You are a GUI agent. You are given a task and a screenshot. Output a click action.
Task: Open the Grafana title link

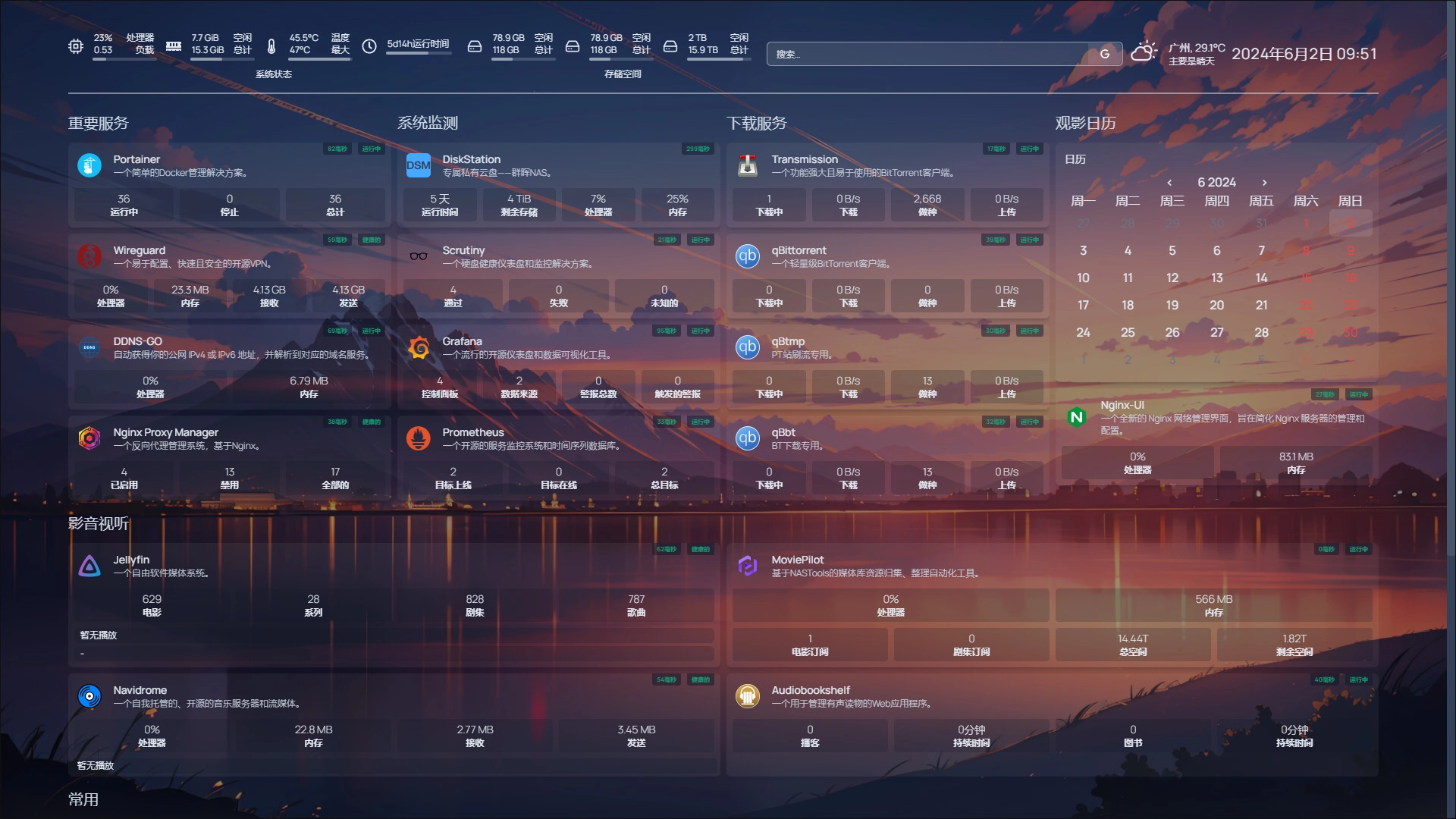pyautogui.click(x=463, y=341)
